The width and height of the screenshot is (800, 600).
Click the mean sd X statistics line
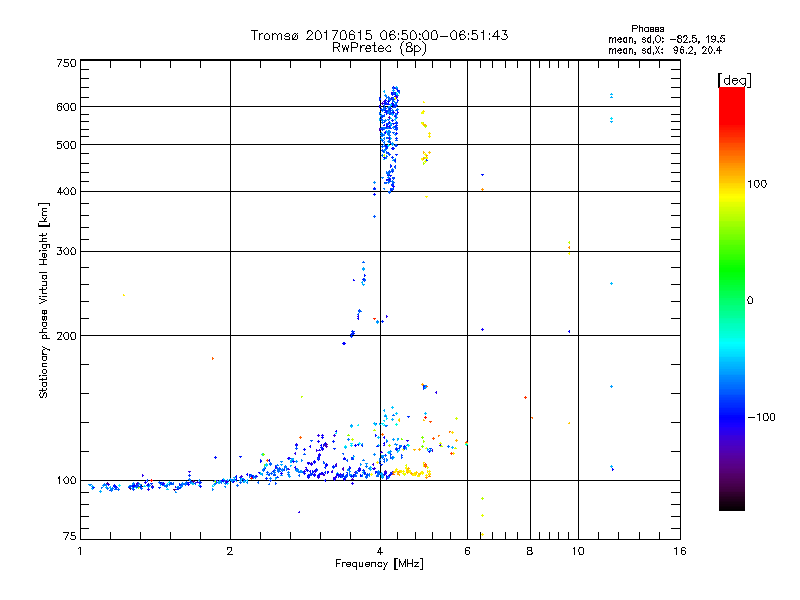coord(665,50)
